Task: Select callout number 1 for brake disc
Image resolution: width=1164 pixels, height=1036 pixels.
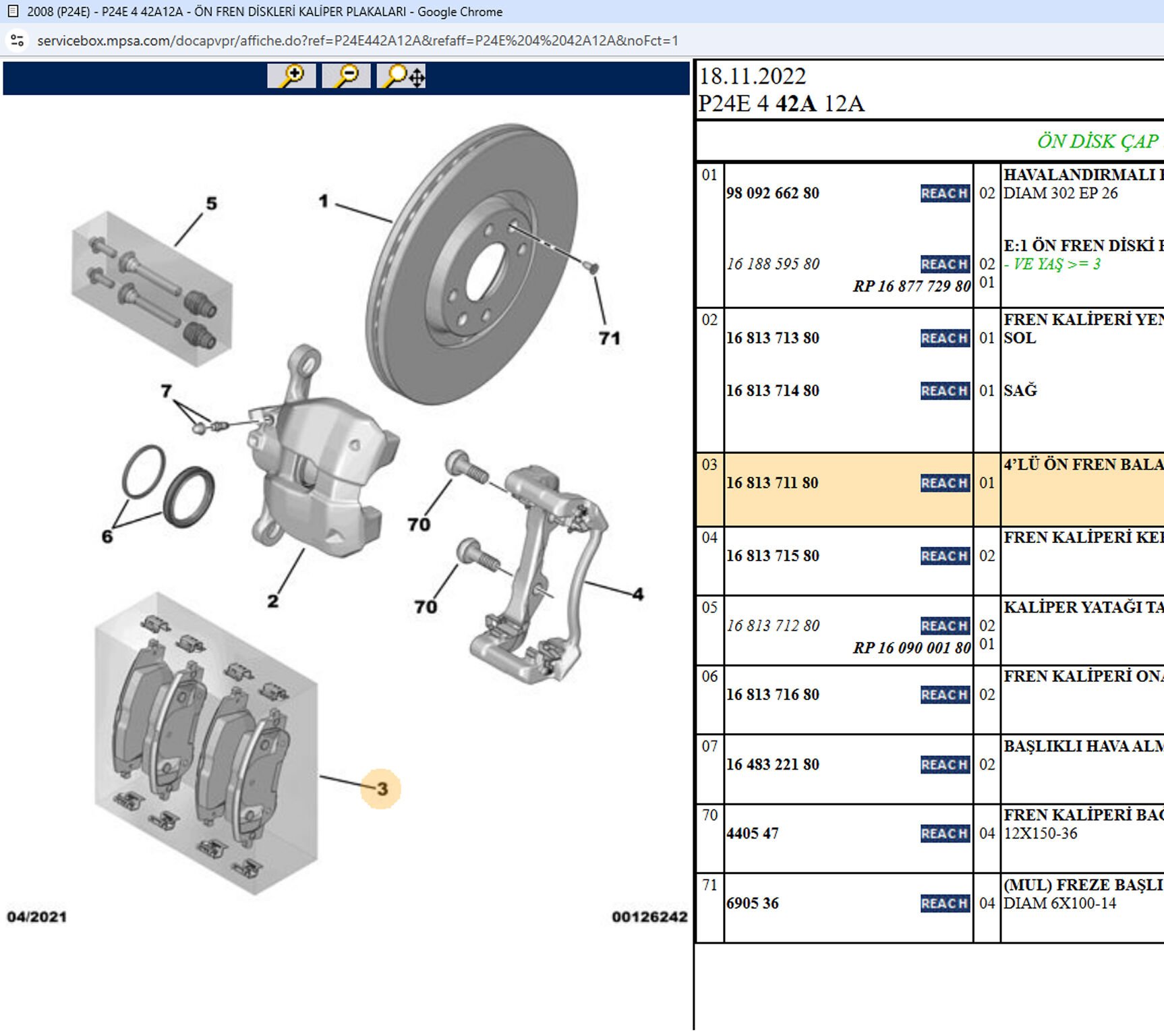Action: coord(324,201)
